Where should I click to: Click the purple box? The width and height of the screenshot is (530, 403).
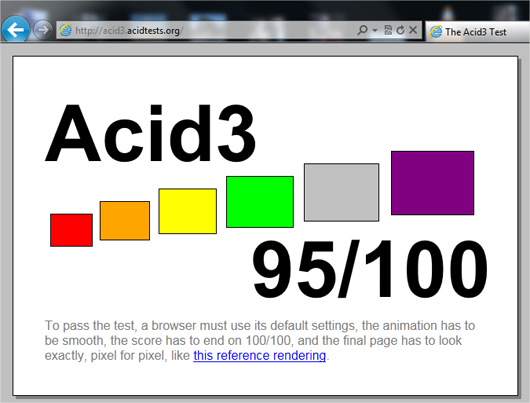pos(432,183)
